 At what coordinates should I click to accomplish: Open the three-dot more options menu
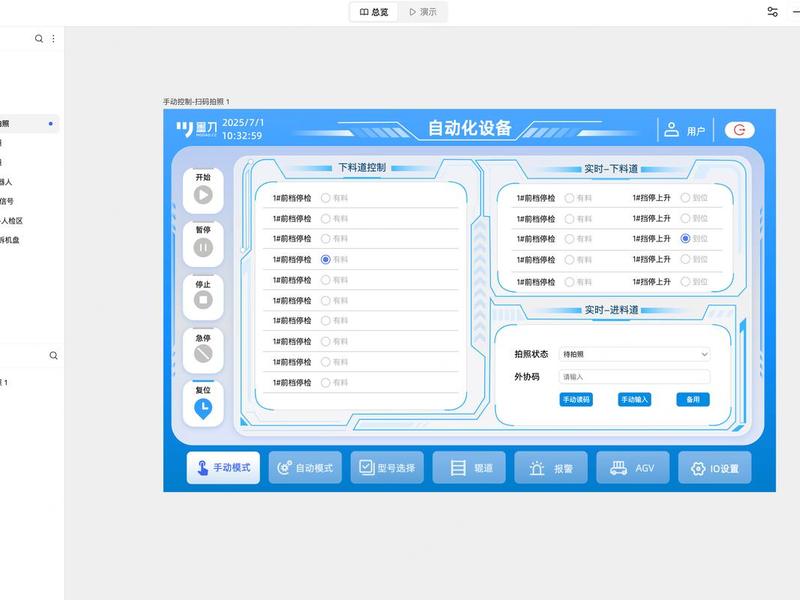[54, 38]
